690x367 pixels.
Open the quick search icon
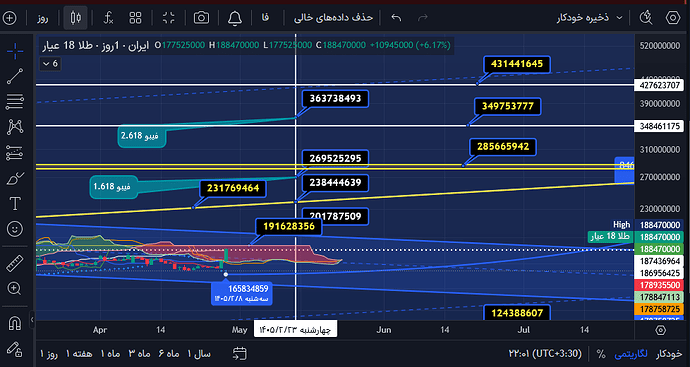(x=646, y=18)
